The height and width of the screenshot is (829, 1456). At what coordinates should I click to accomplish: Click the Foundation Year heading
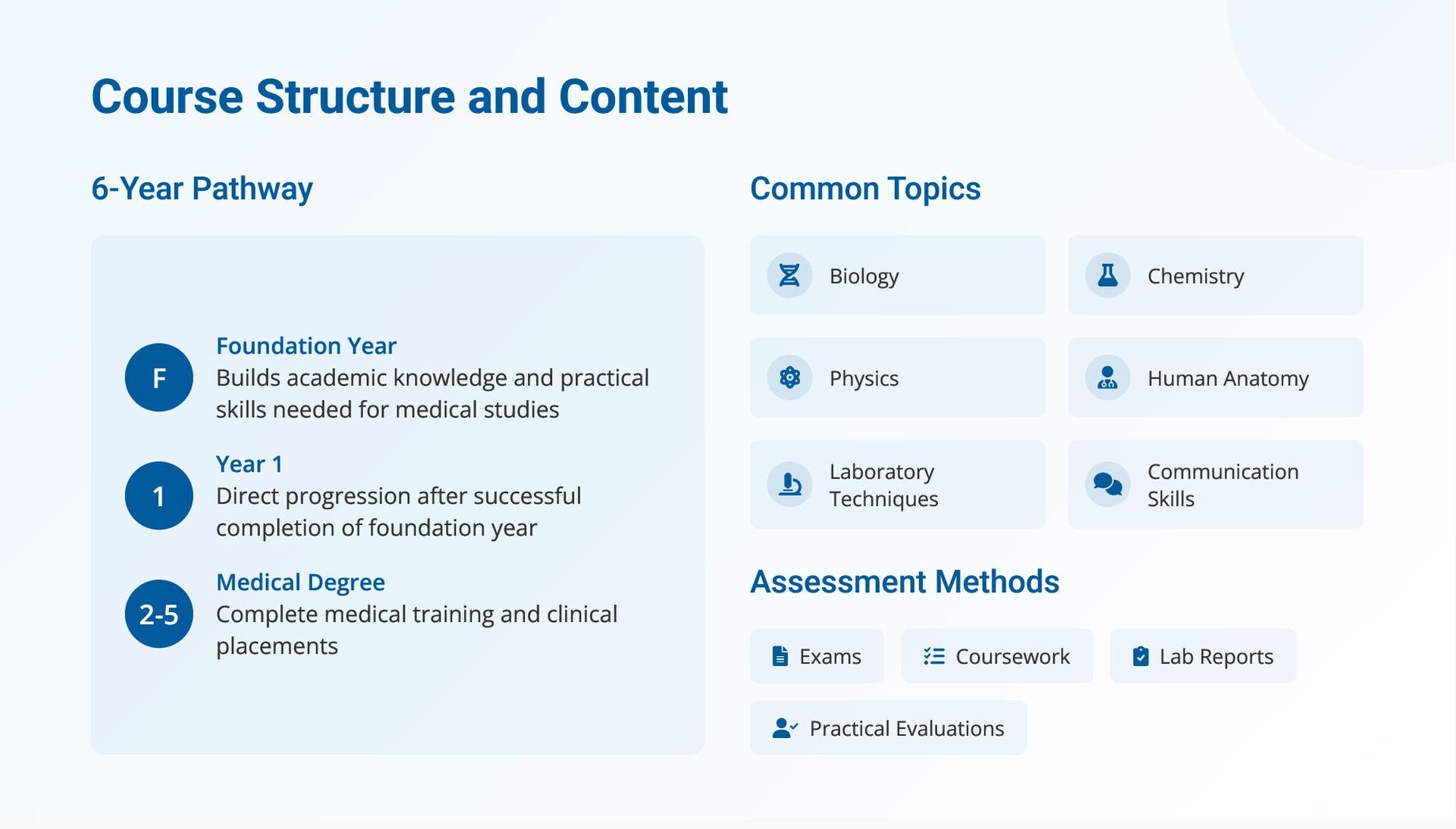pyautogui.click(x=306, y=346)
